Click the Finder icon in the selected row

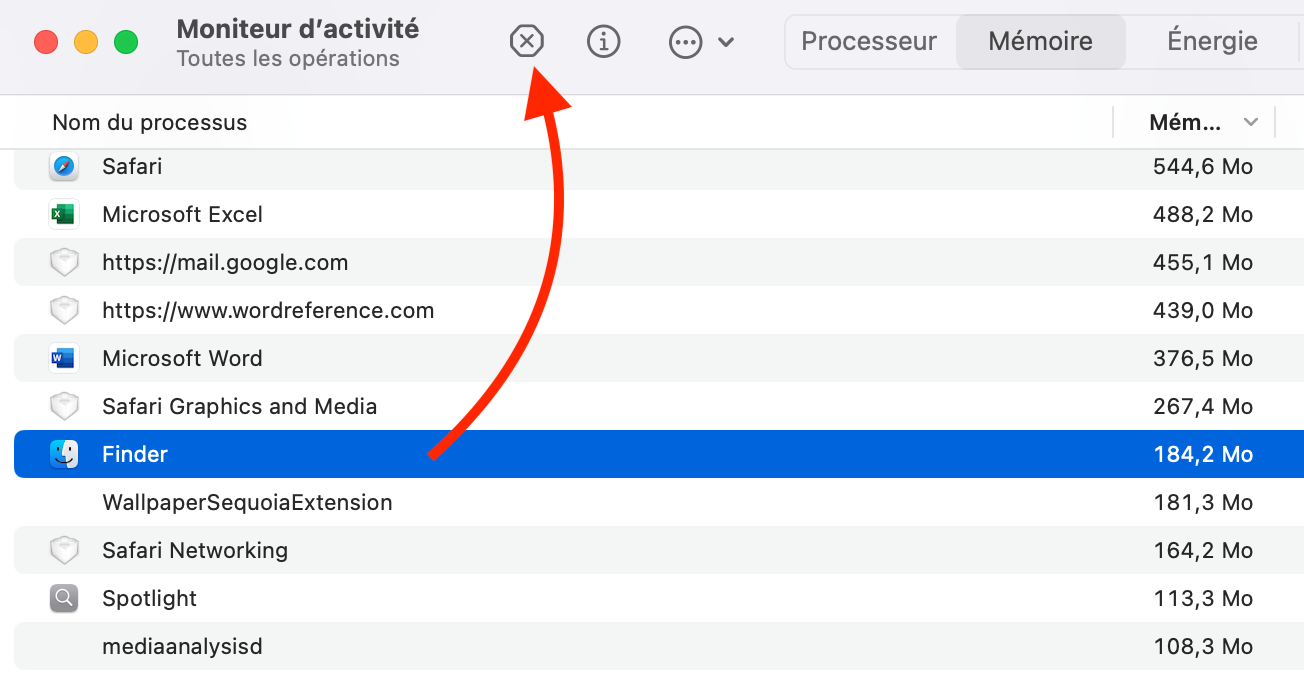click(x=63, y=454)
